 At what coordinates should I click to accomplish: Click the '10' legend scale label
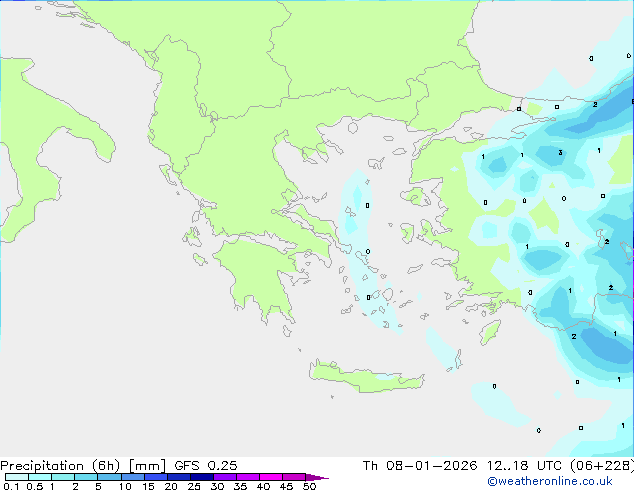coord(125,486)
